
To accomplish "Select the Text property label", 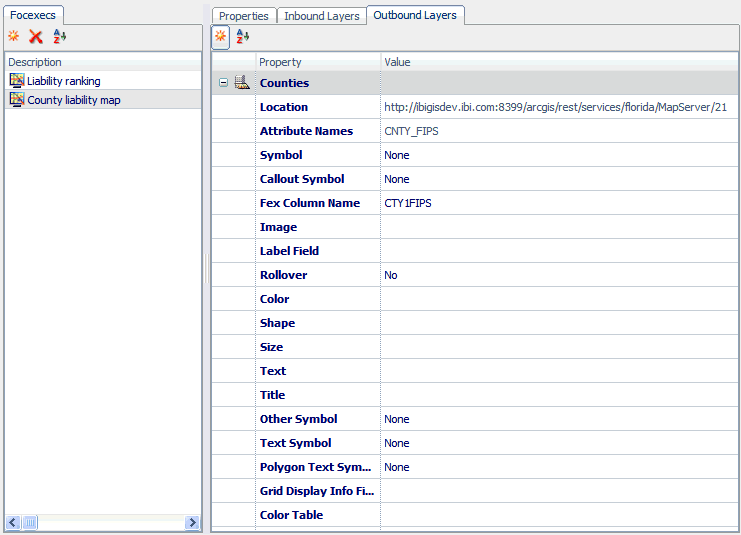I will [x=273, y=371].
